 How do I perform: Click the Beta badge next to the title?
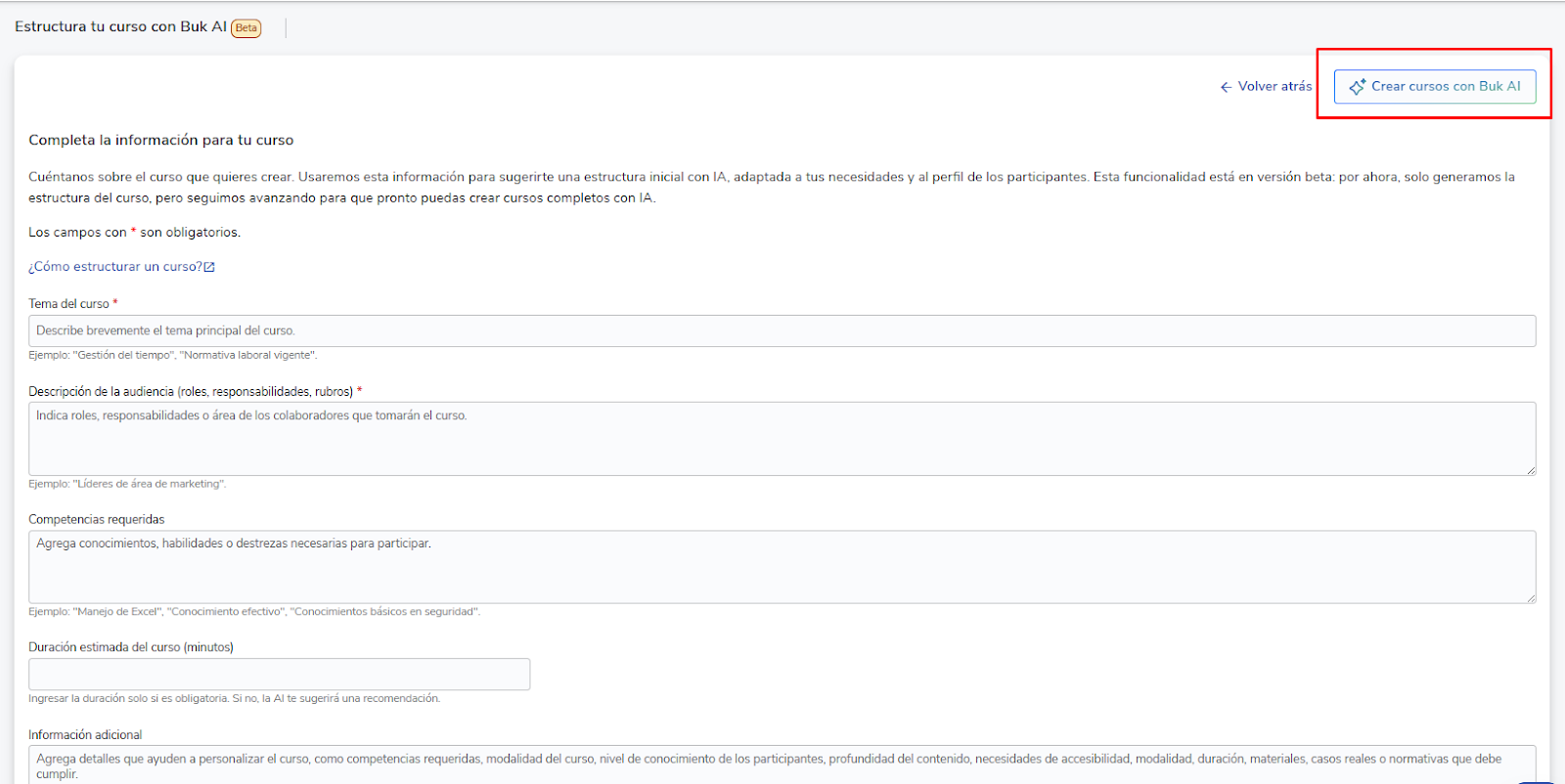246,28
